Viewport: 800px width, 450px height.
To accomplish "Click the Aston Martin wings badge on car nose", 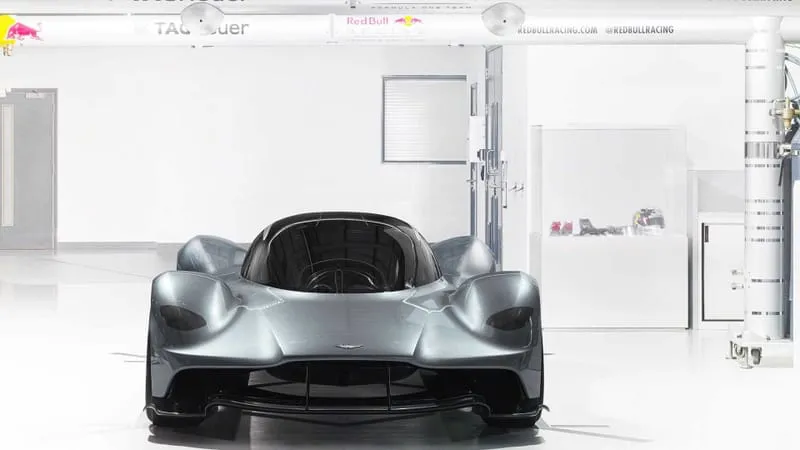I will coord(349,347).
